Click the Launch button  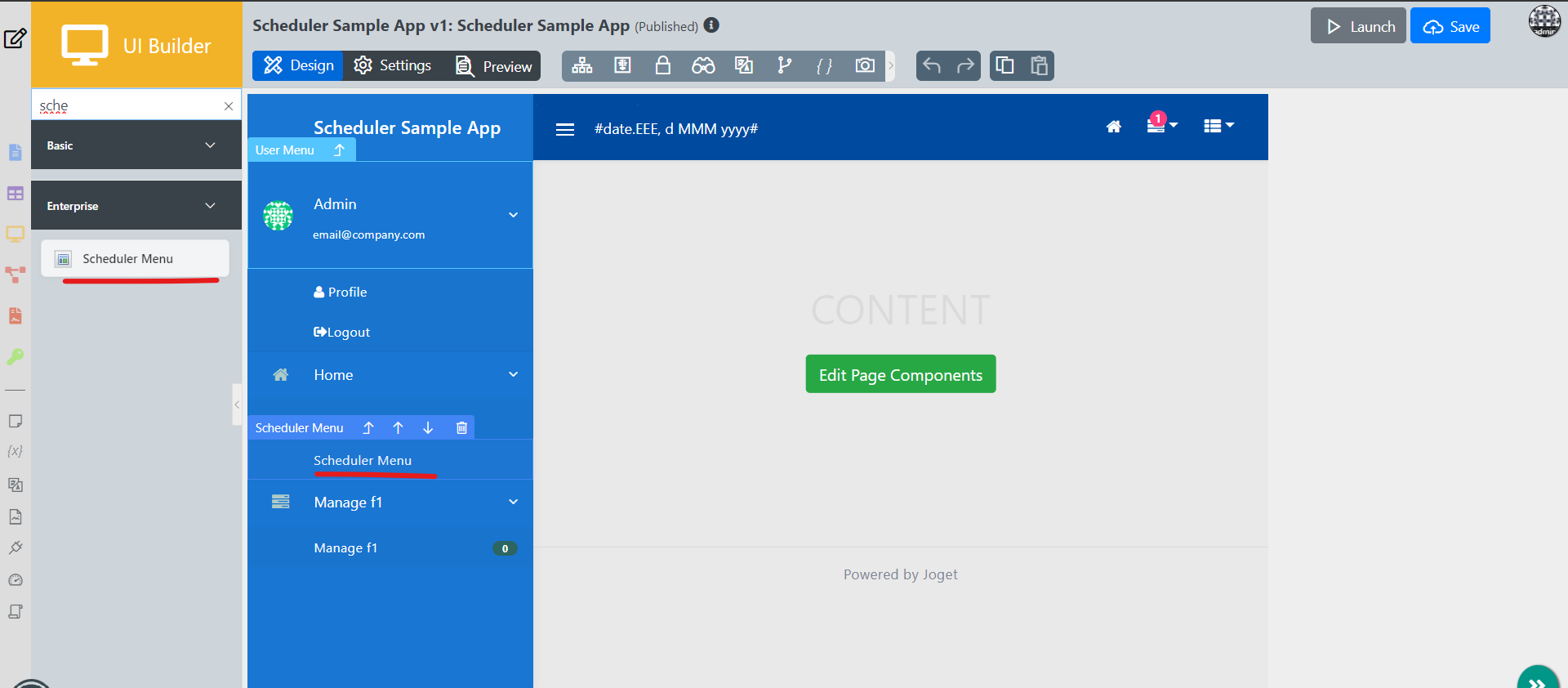pyautogui.click(x=1358, y=26)
